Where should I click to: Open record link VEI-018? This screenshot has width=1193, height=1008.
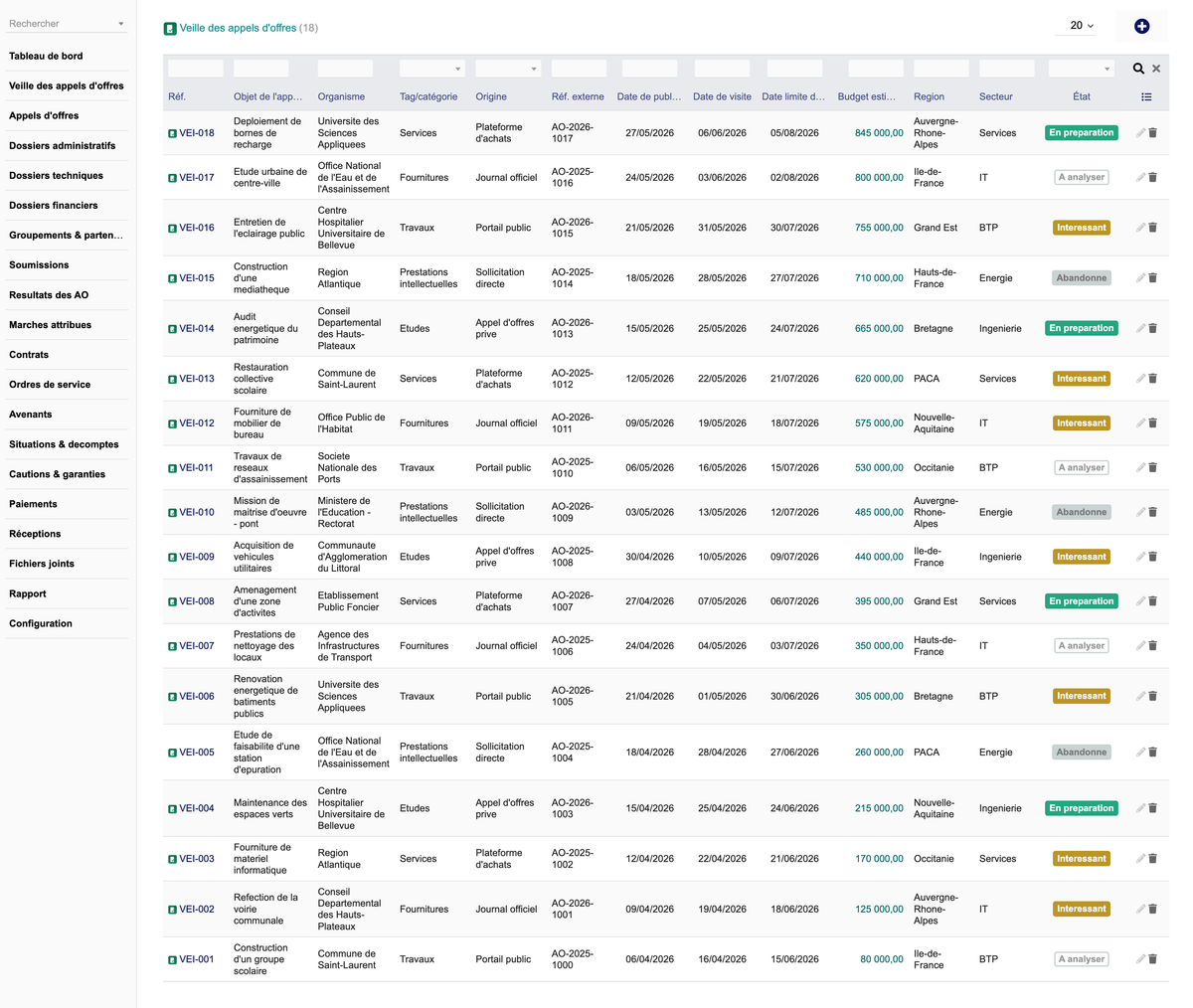[197, 133]
